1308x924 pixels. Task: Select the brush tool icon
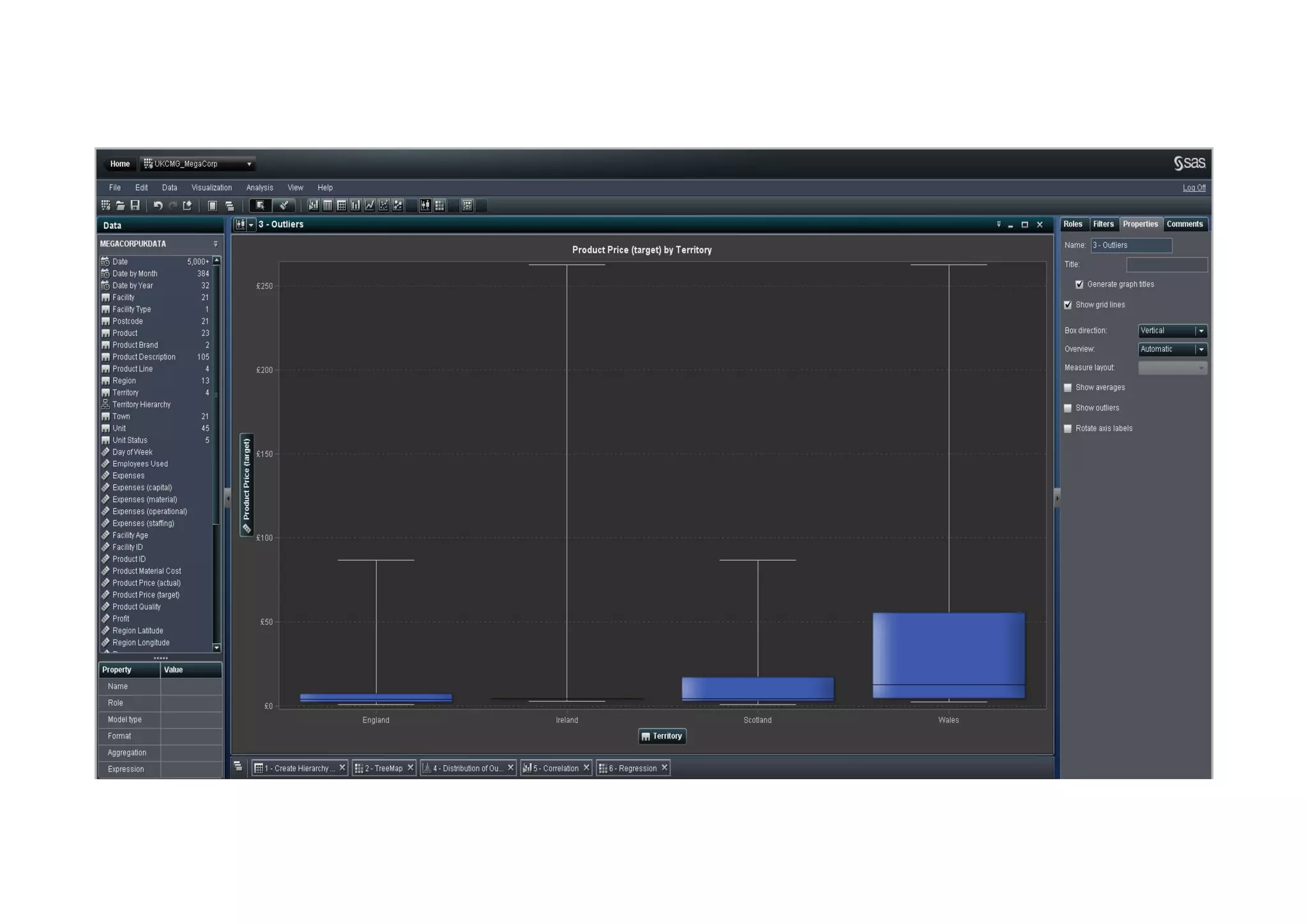[x=284, y=206]
